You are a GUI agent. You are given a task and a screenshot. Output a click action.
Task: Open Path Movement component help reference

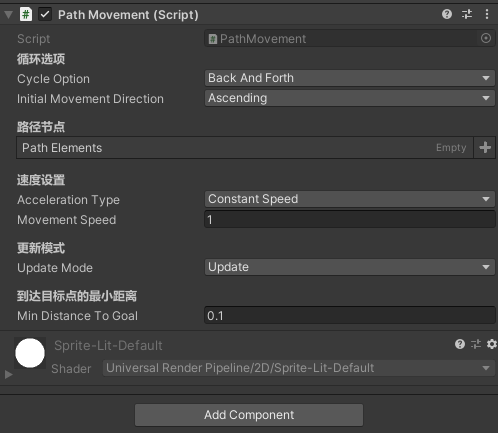coord(447,14)
